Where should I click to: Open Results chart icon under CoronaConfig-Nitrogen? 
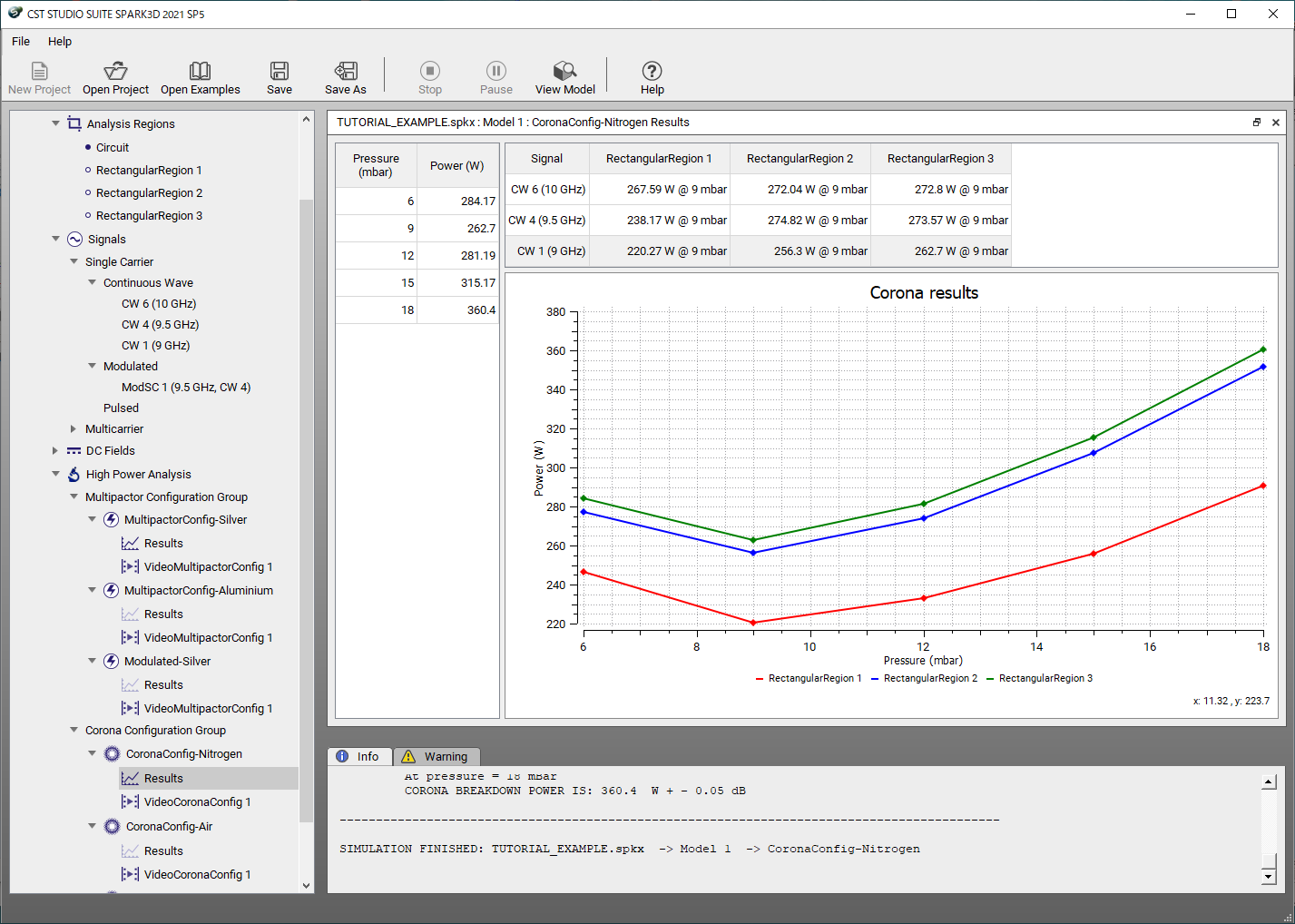131,778
